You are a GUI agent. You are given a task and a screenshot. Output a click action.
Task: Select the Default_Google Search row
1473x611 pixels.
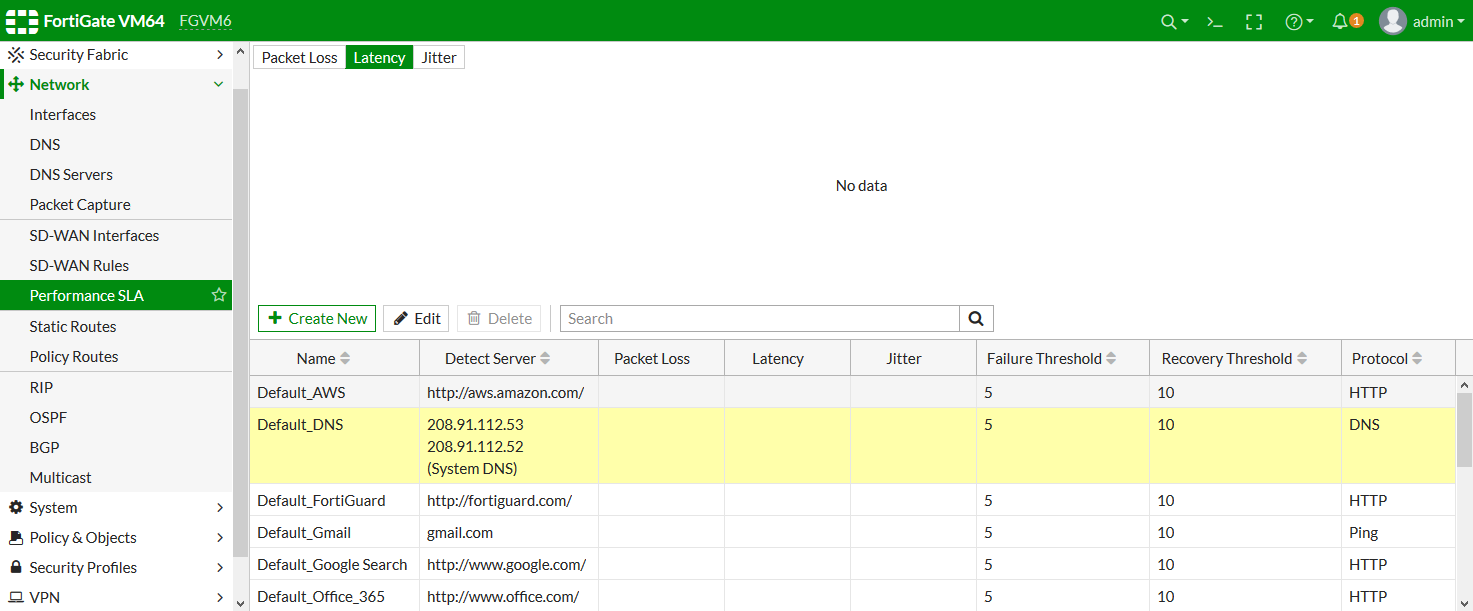coord(853,564)
